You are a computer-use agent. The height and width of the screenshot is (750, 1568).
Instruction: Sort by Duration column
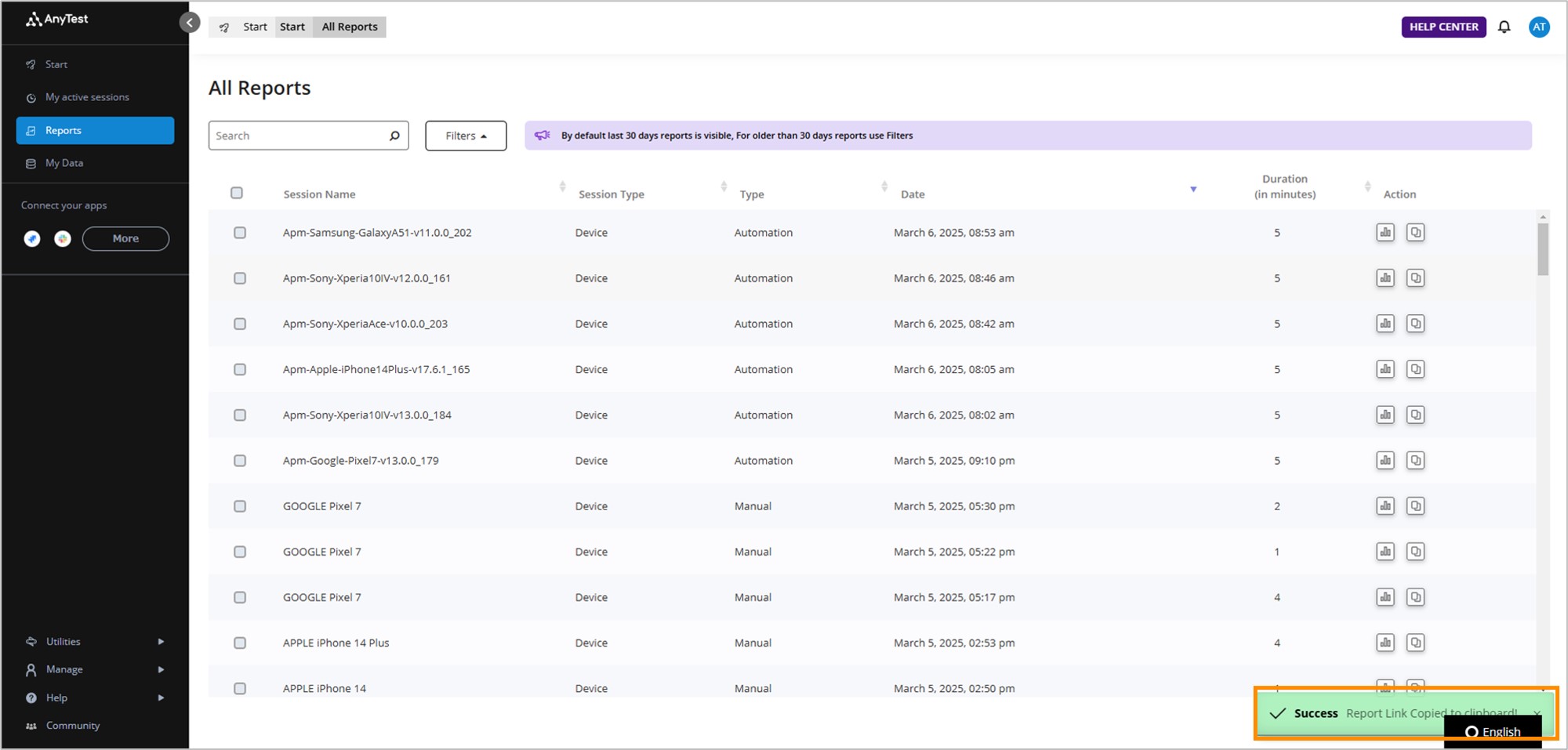click(x=1367, y=187)
